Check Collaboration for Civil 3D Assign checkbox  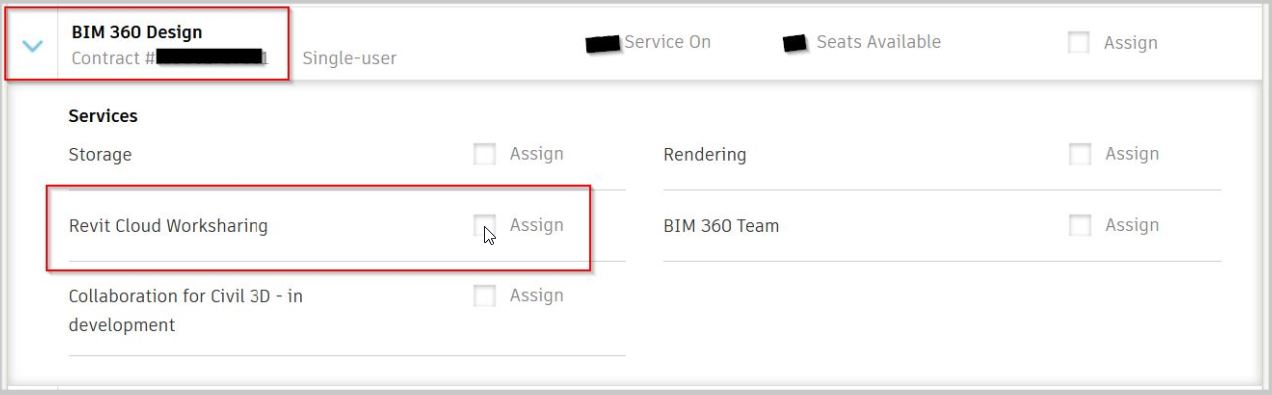click(x=485, y=296)
